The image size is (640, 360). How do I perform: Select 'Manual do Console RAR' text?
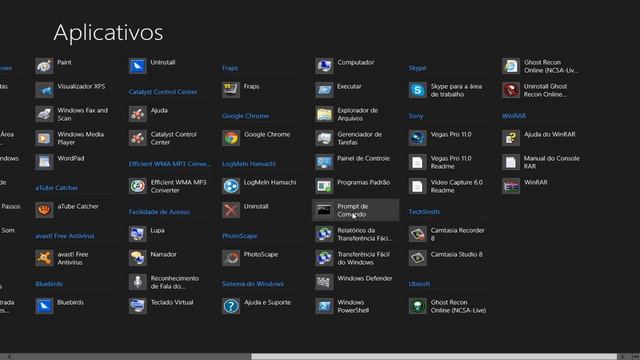click(551, 162)
